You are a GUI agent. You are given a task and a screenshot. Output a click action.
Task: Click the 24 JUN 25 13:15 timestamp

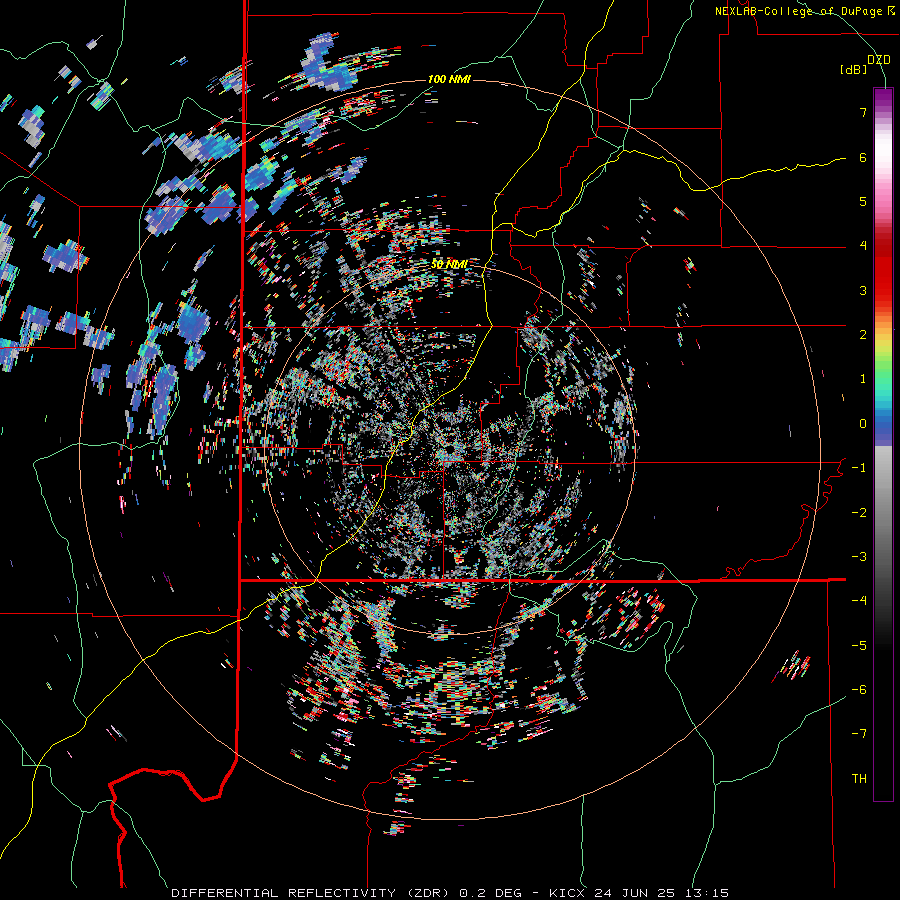tap(662, 893)
